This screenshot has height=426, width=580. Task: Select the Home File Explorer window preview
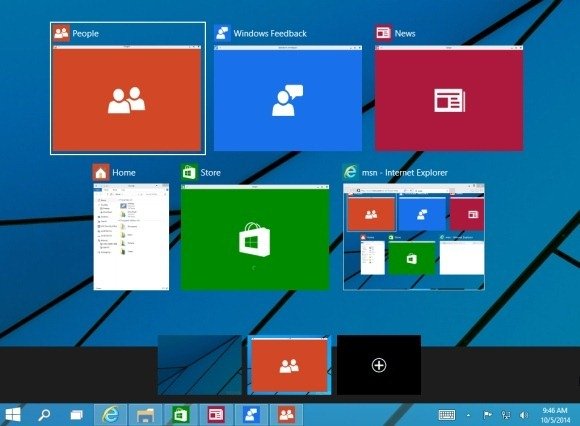[131, 237]
